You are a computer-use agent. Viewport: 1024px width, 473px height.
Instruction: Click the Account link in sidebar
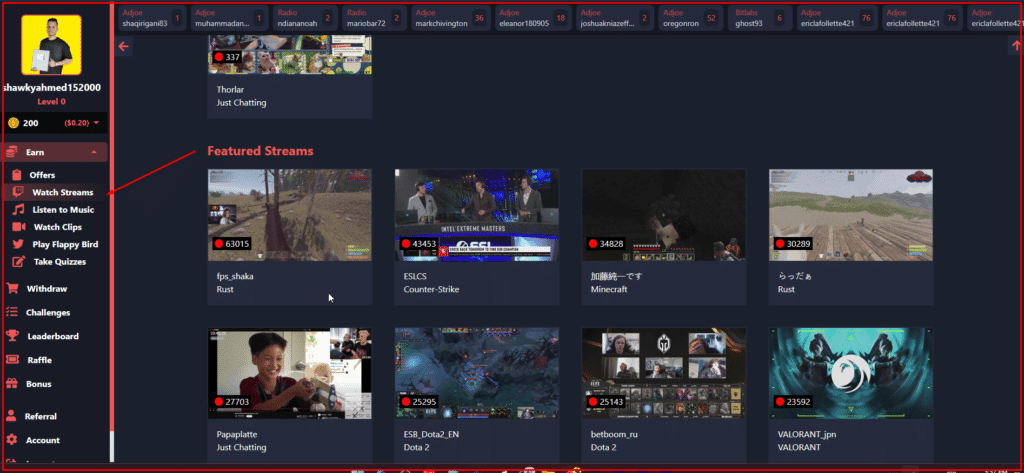point(42,440)
